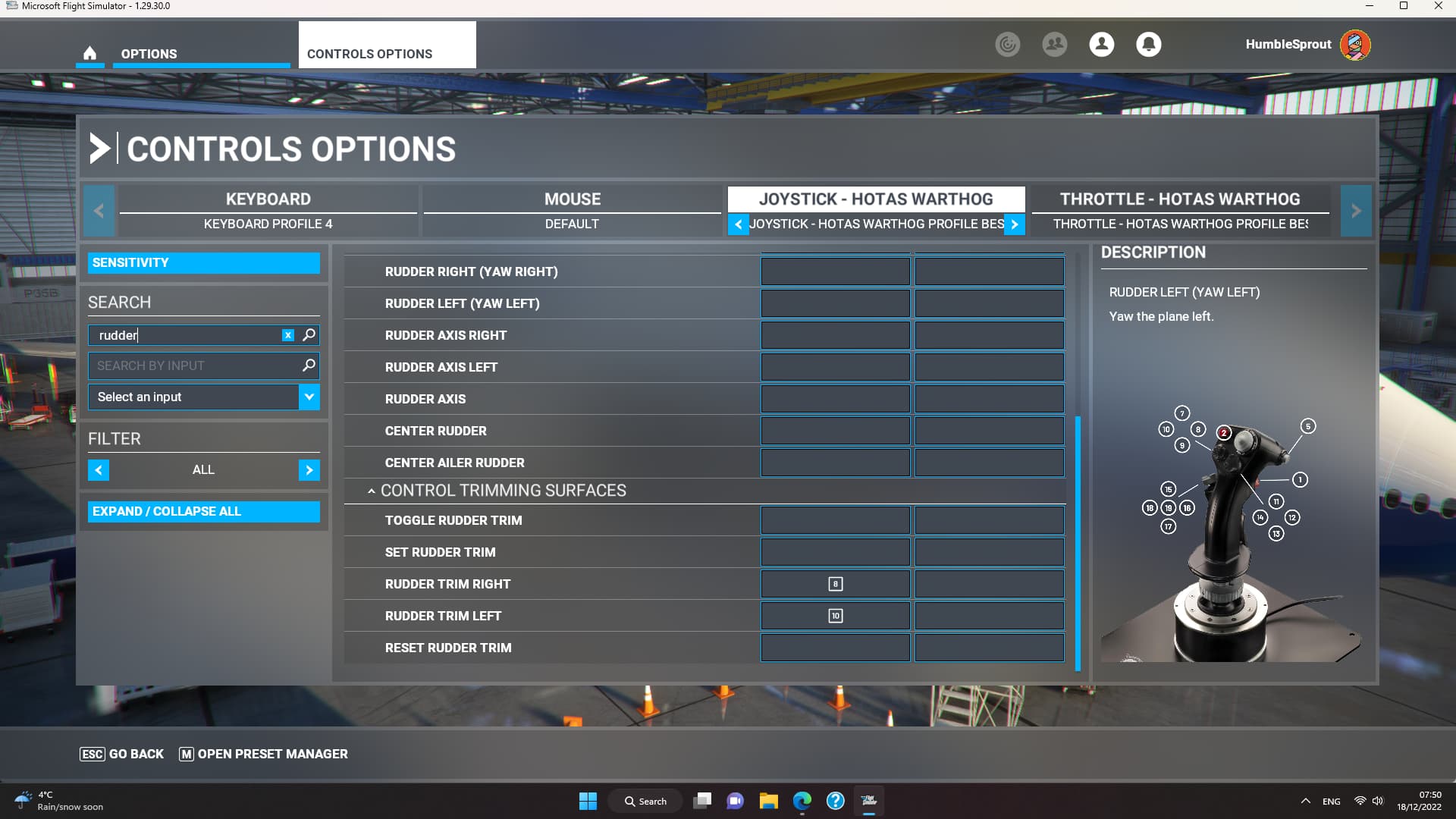Collapse the Control Trimming Surfaces section

[x=371, y=491]
